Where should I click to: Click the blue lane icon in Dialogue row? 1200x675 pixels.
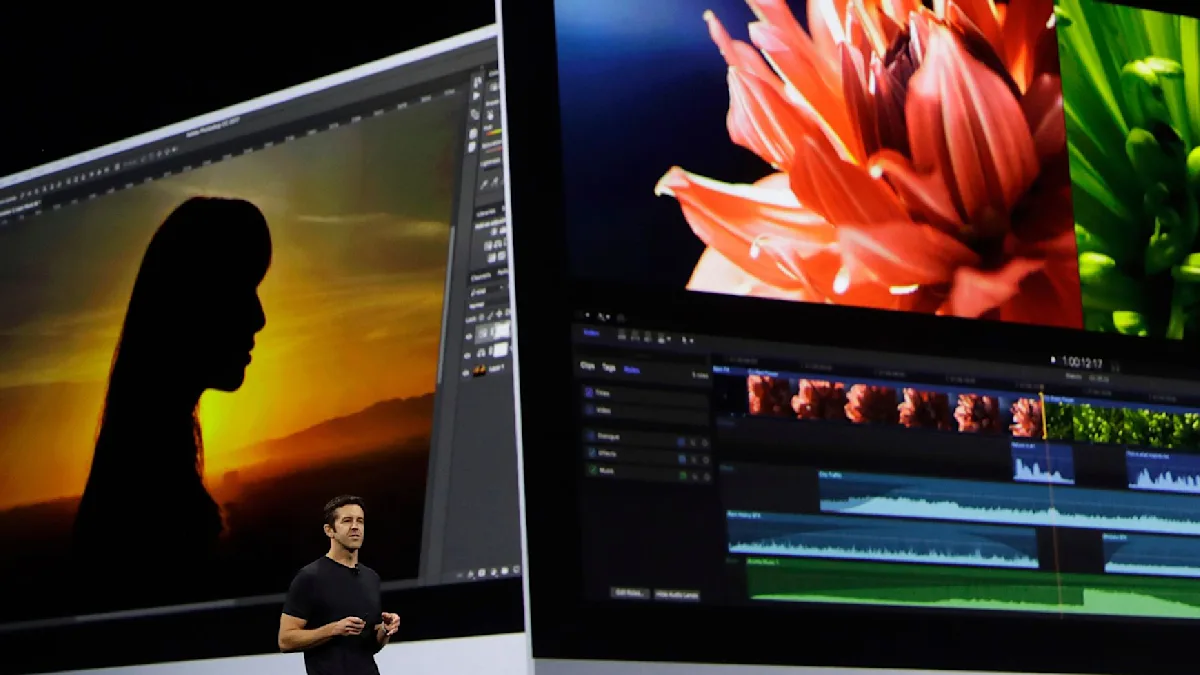681,442
